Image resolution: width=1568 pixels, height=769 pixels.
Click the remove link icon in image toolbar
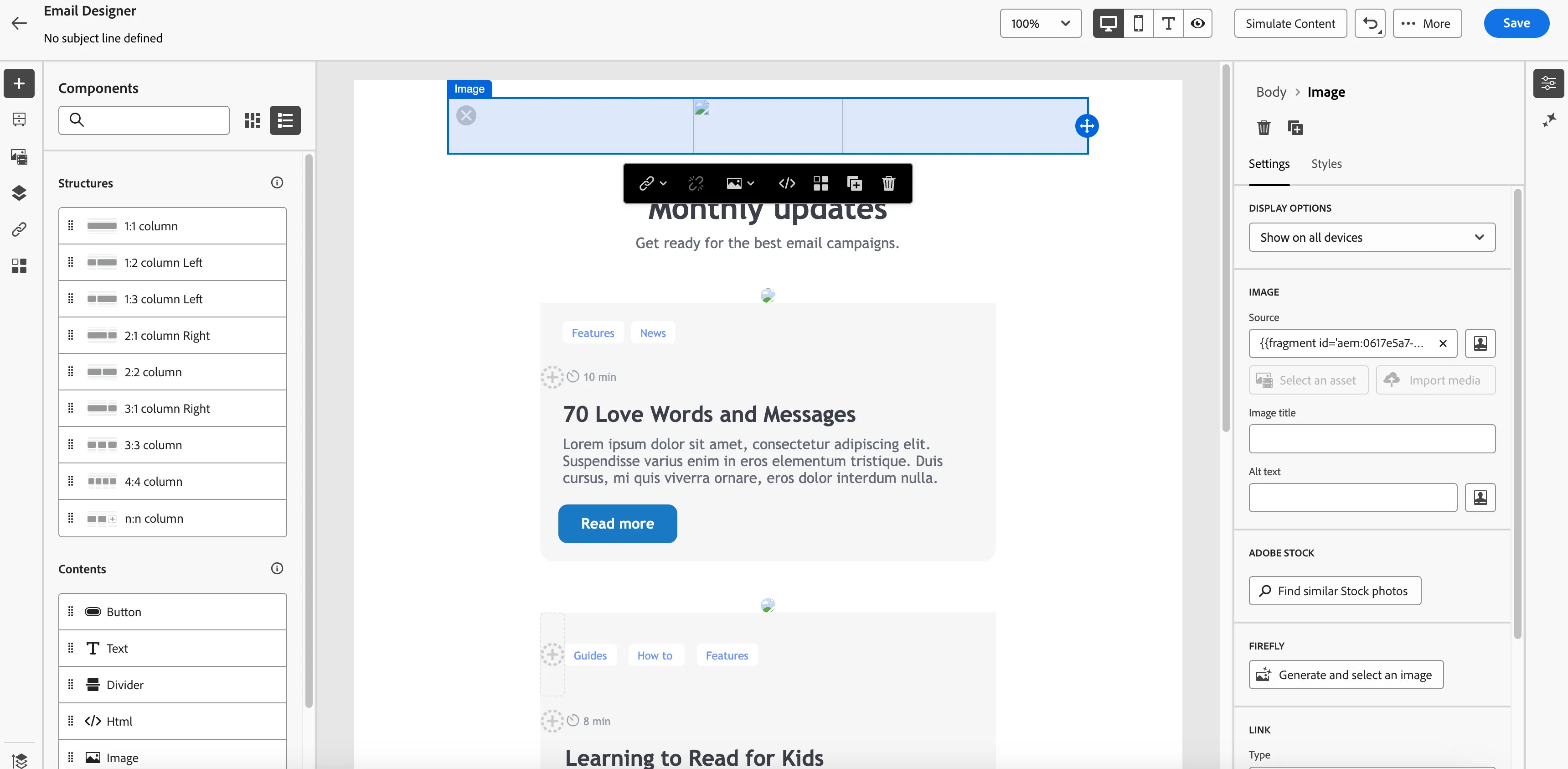696,183
